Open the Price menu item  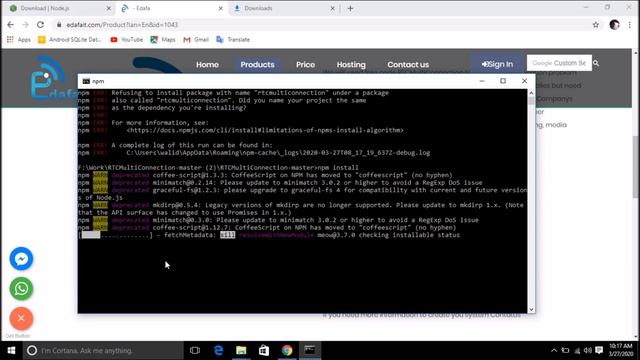pyautogui.click(x=305, y=64)
